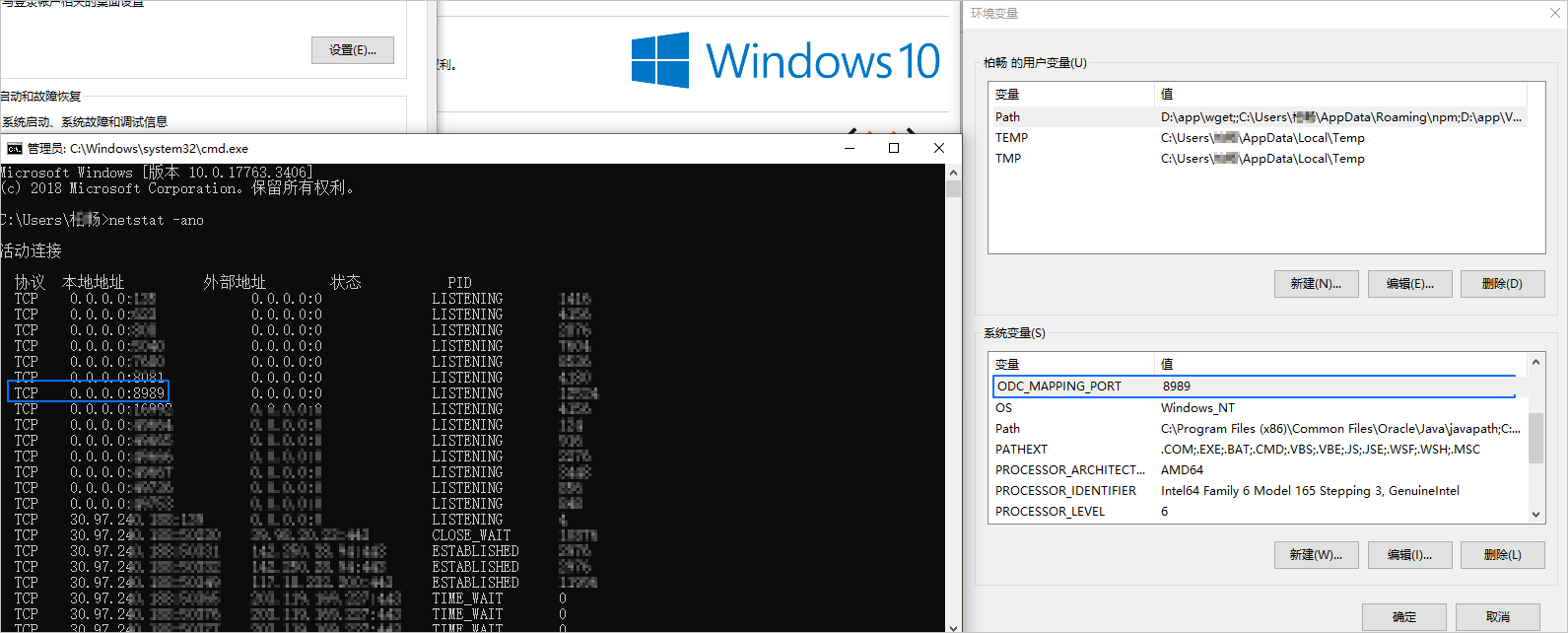Select the PROCESSOR_IDENTIFIER row
Screen dimensions: 1568x633
pos(1259,491)
